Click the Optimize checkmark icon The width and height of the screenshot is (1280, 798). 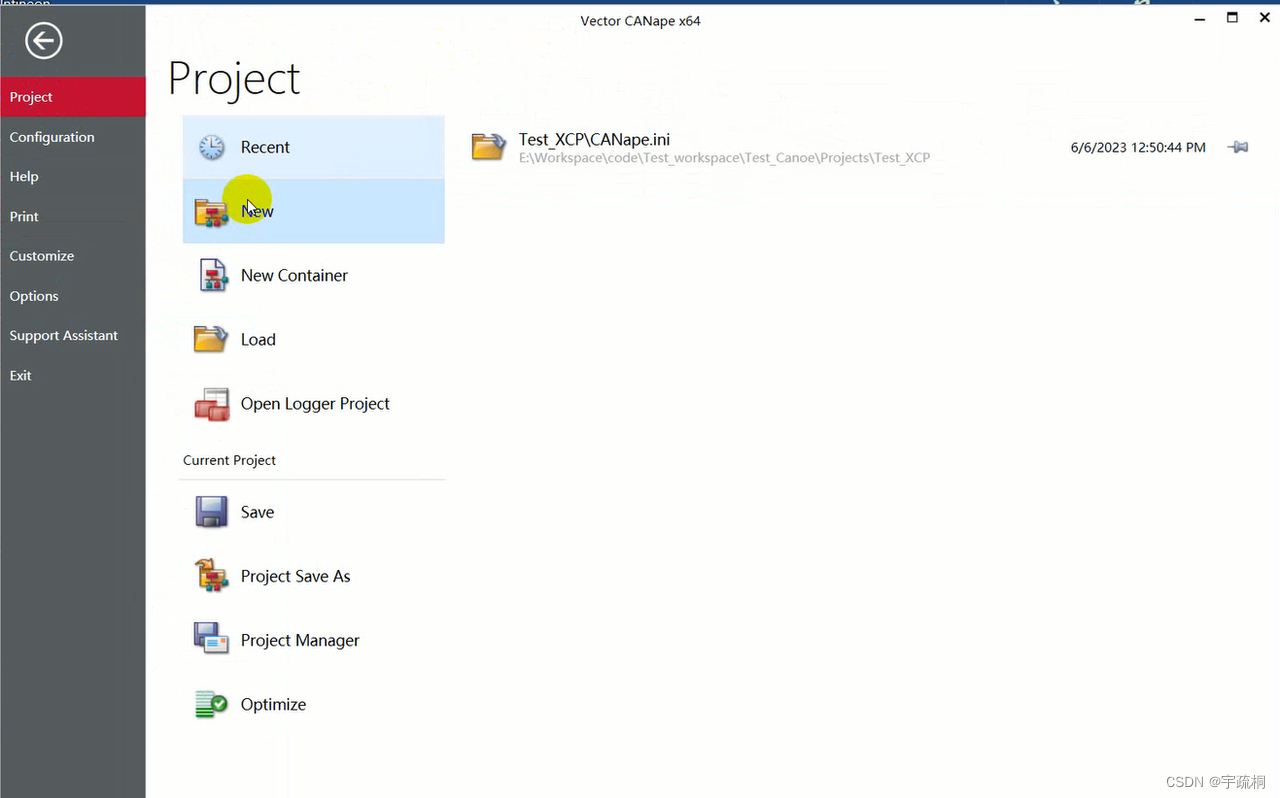click(211, 704)
